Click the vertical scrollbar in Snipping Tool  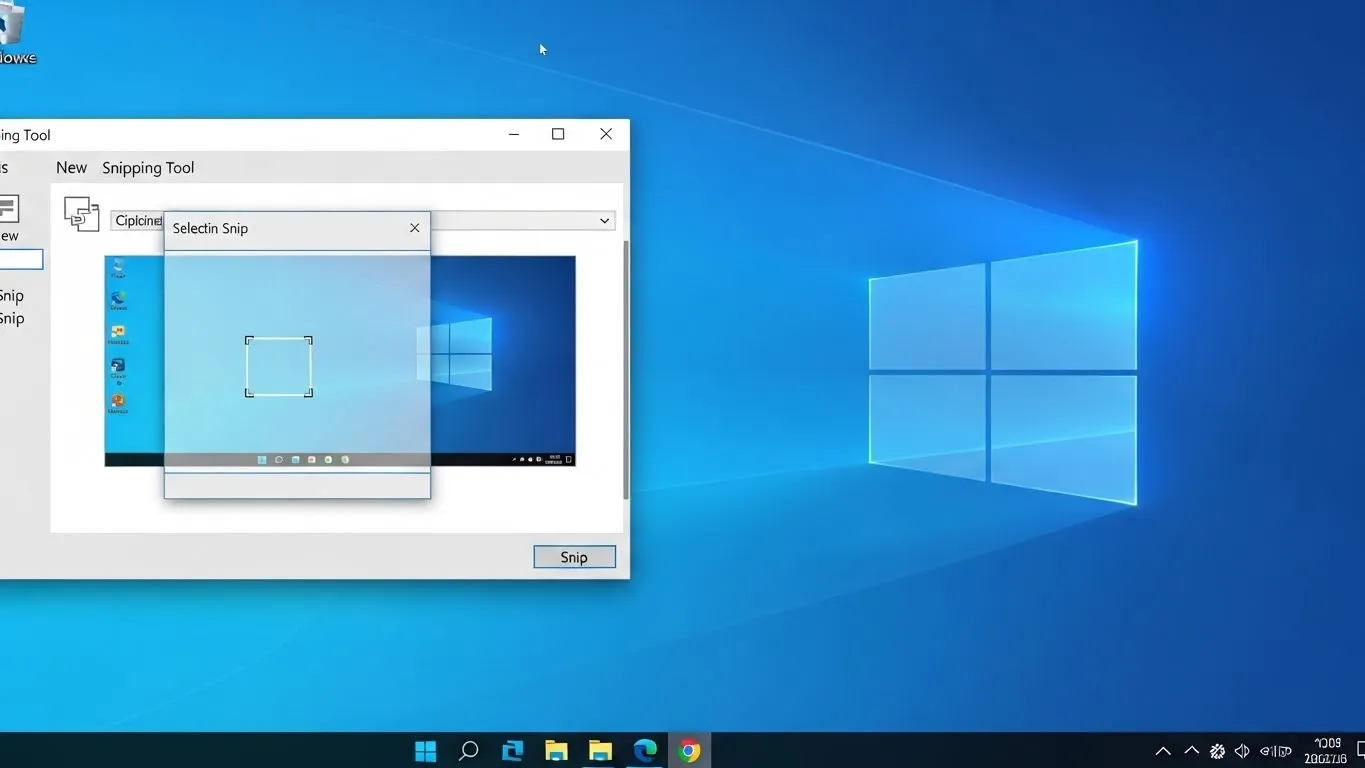[x=626, y=370]
